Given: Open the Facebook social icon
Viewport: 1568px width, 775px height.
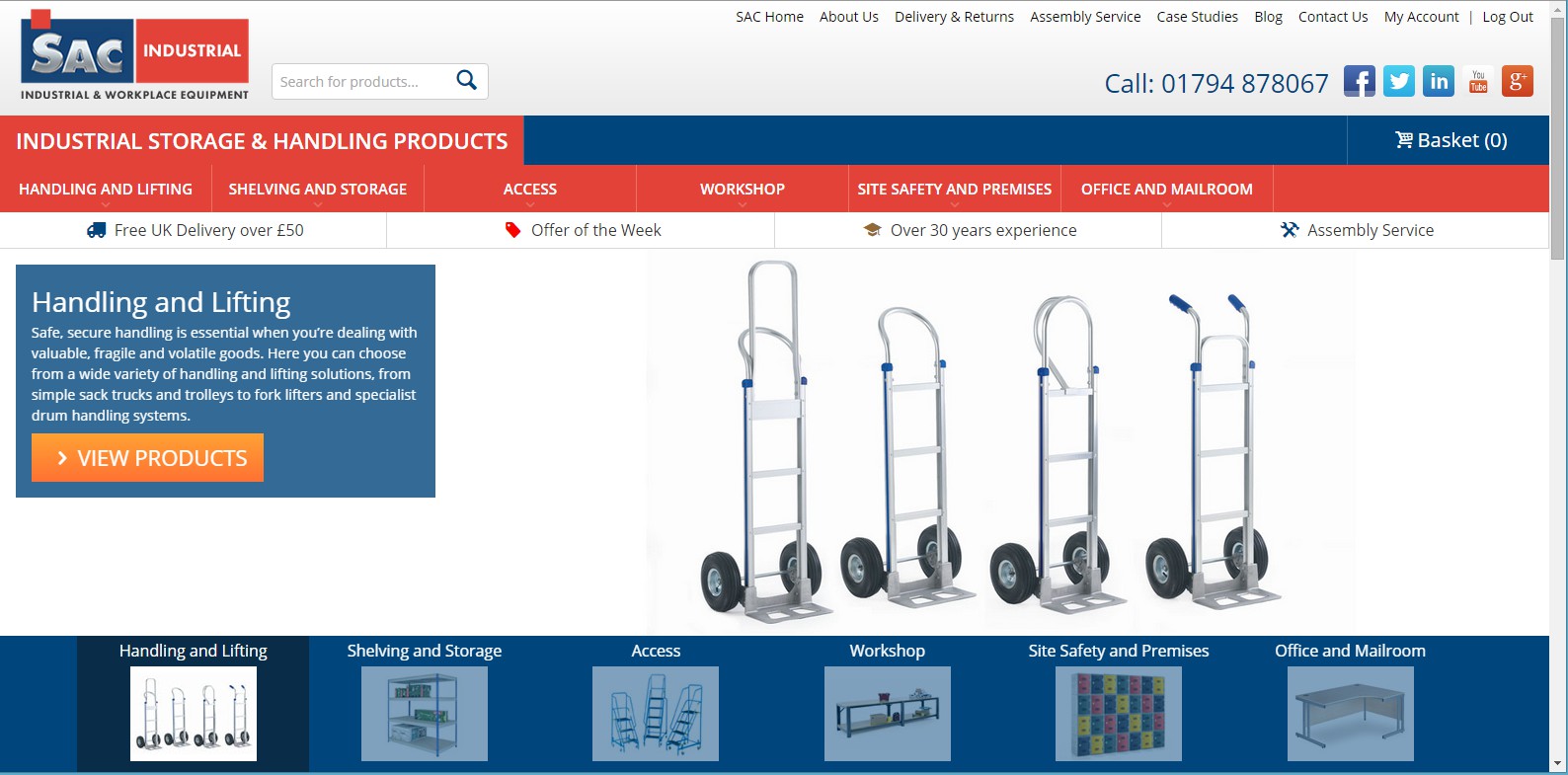Looking at the screenshot, I should pyautogui.click(x=1360, y=81).
